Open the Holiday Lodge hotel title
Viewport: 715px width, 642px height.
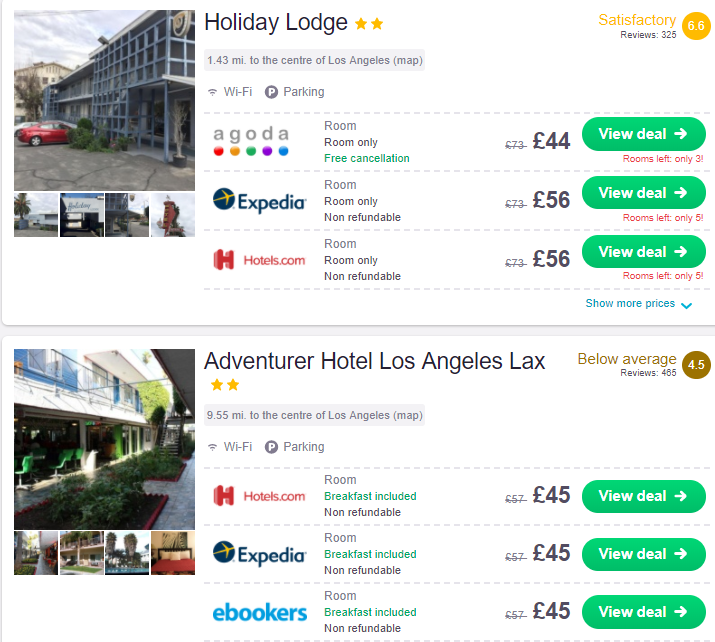(276, 22)
